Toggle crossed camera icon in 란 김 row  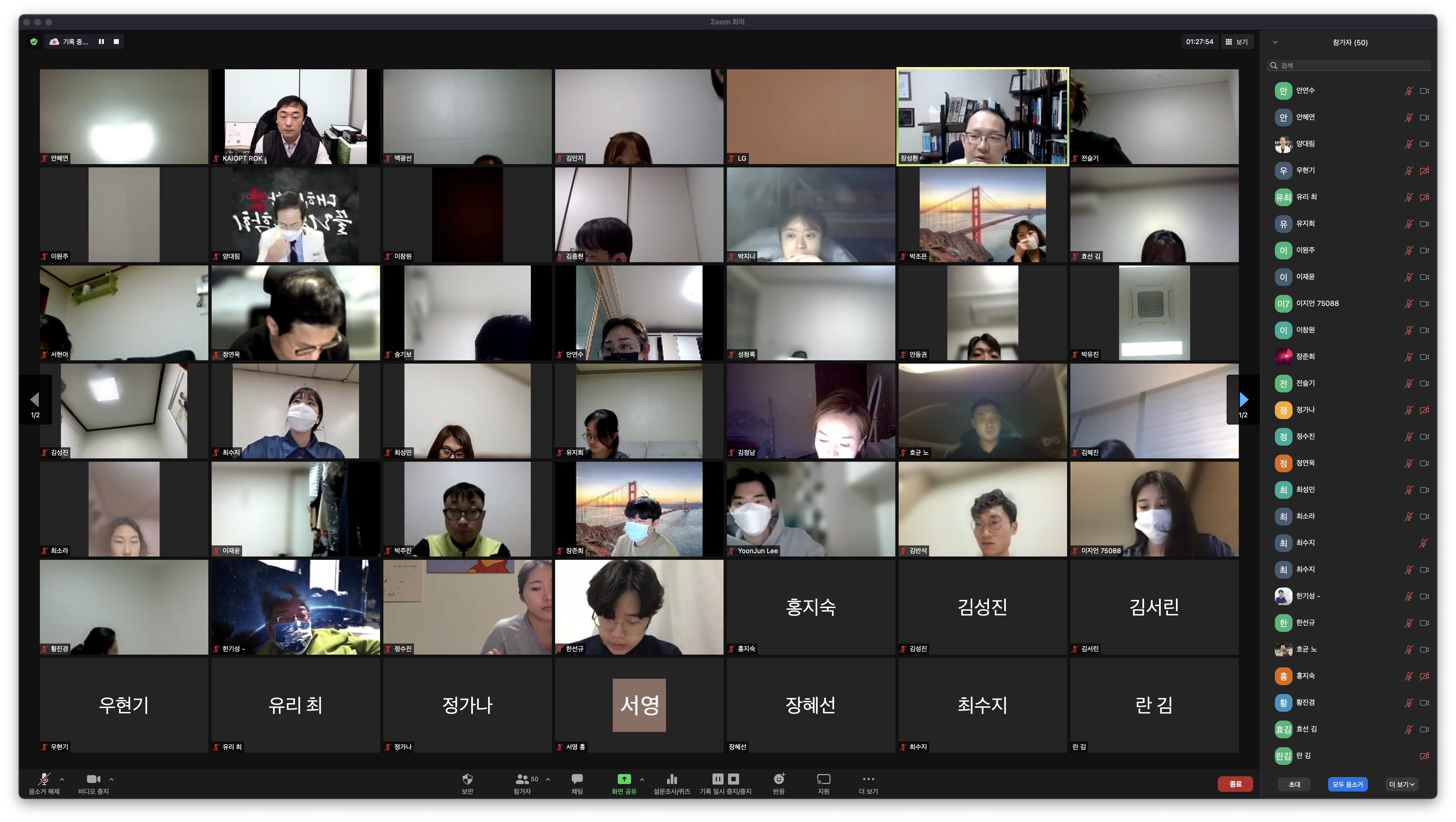1424,756
